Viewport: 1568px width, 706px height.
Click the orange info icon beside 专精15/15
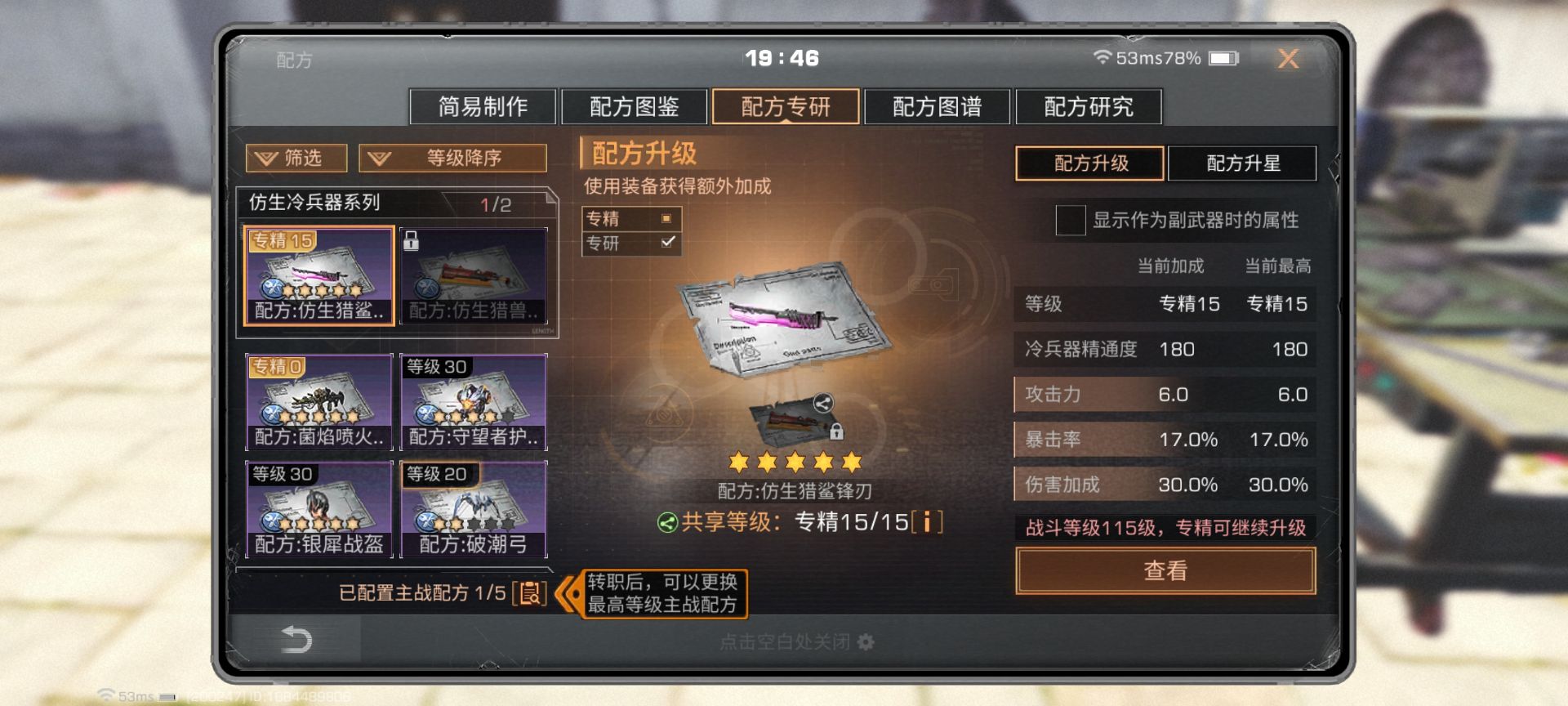coord(927,521)
